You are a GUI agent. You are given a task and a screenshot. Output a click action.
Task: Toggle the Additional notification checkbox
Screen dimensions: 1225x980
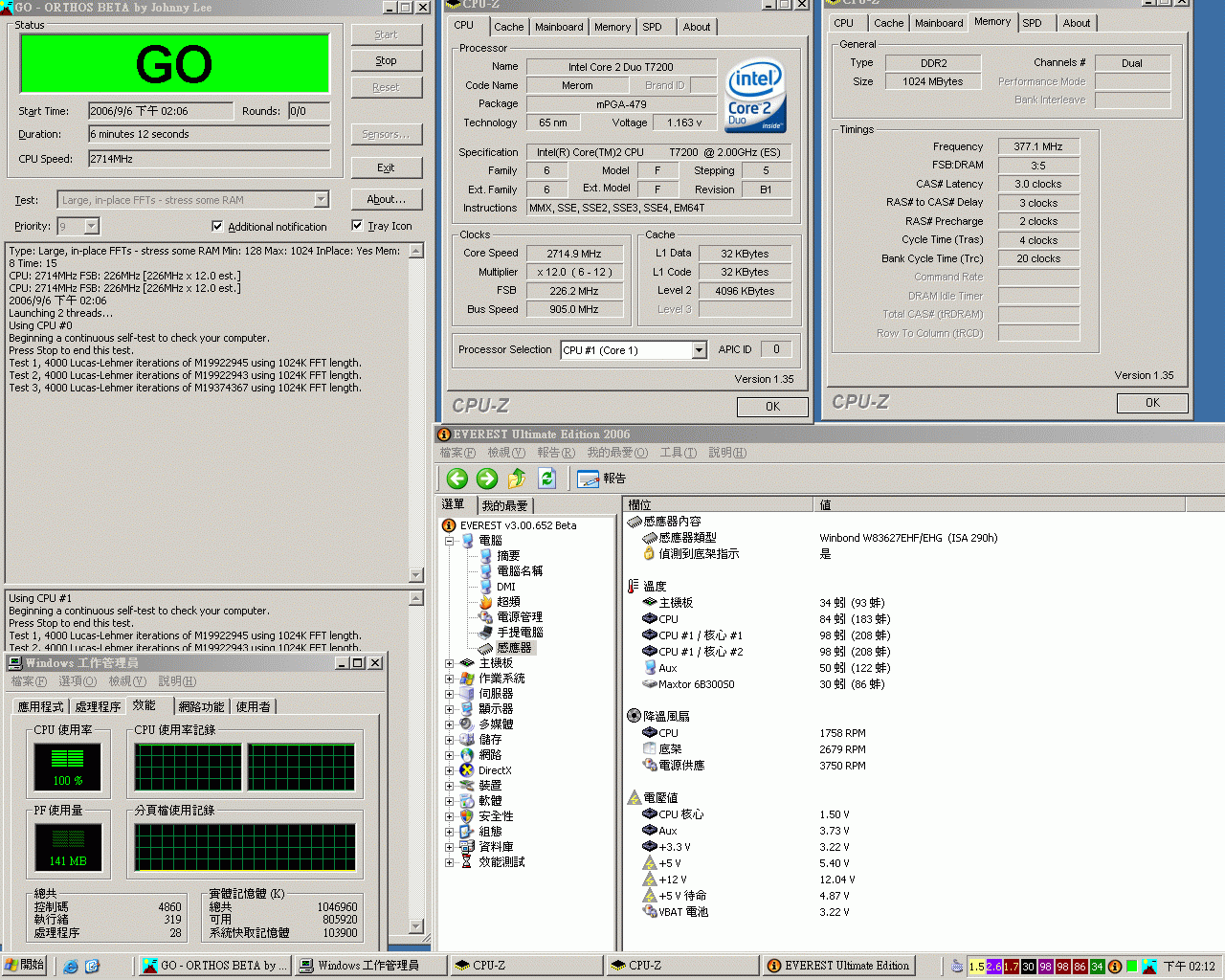click(x=217, y=227)
